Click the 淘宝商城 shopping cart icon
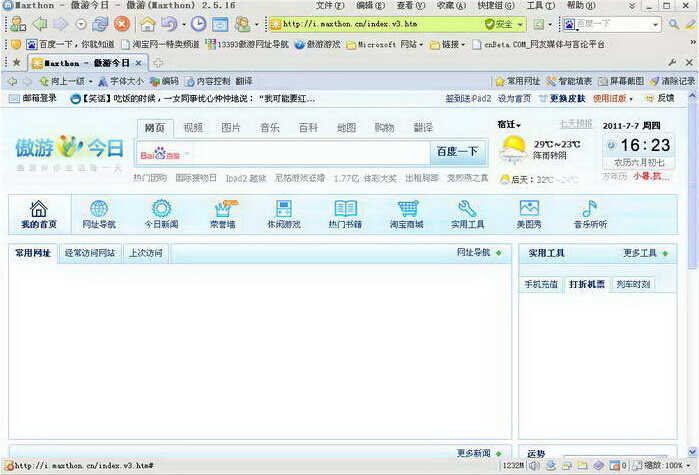The height and width of the screenshot is (475, 699). 407,209
